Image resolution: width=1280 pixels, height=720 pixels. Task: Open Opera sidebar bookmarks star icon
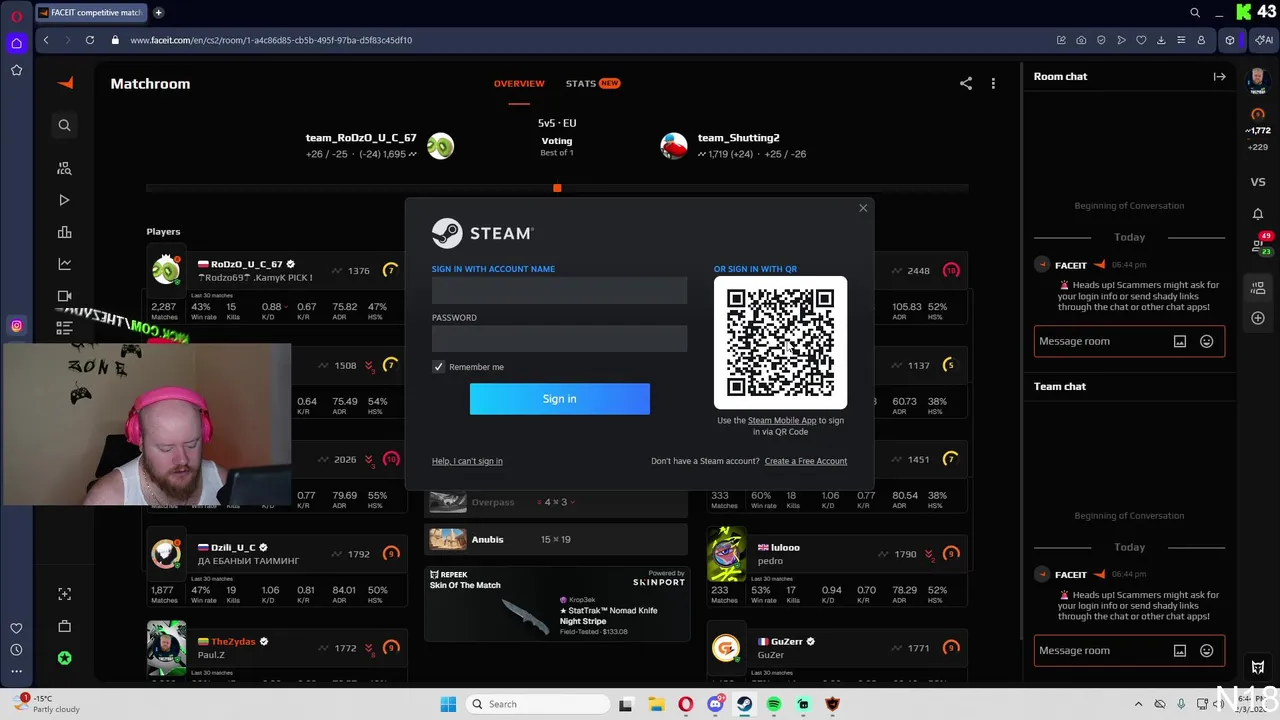click(16, 70)
